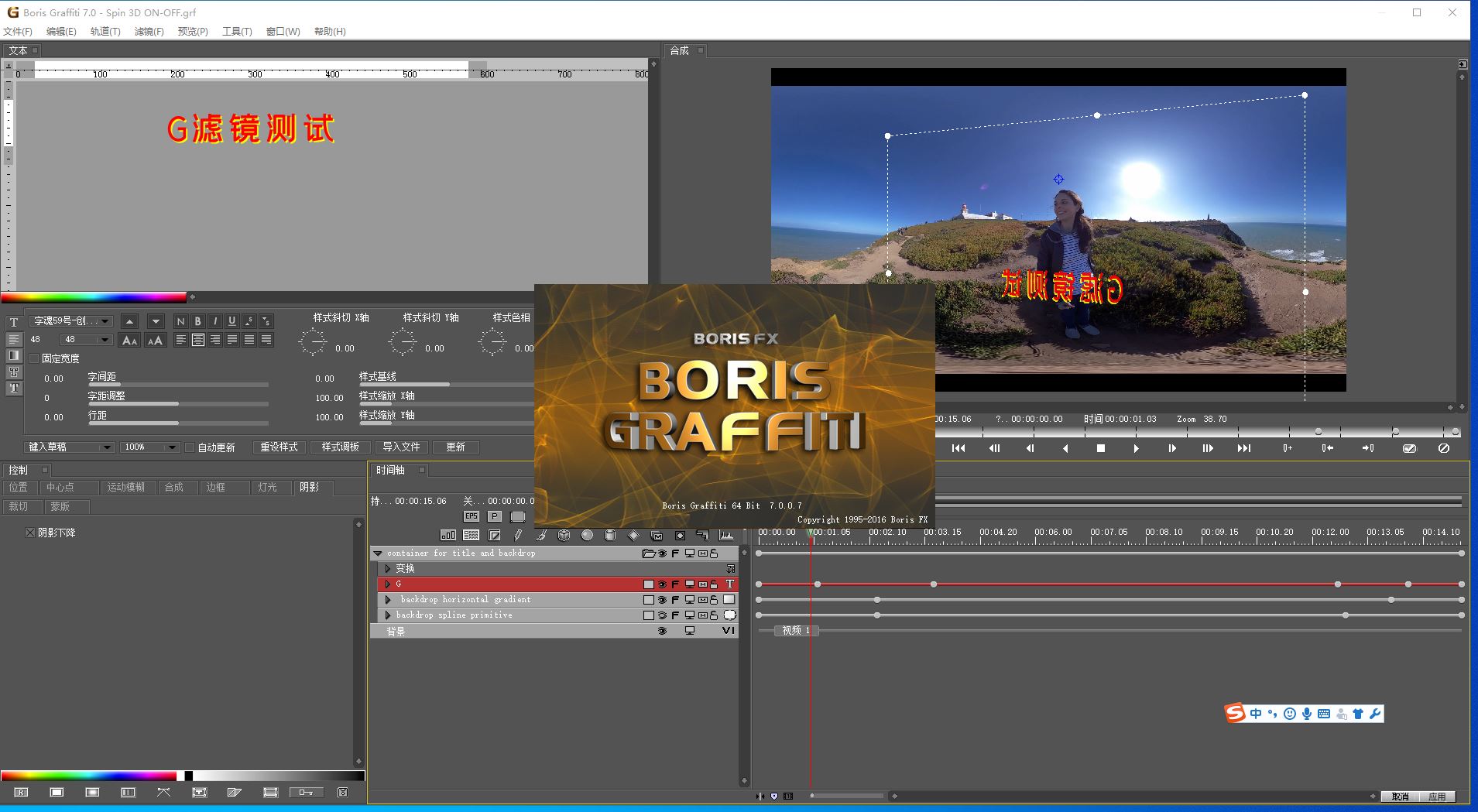The width and height of the screenshot is (1478, 812).
Task: Expand backdrop horizontal gradient track
Action: (x=388, y=600)
